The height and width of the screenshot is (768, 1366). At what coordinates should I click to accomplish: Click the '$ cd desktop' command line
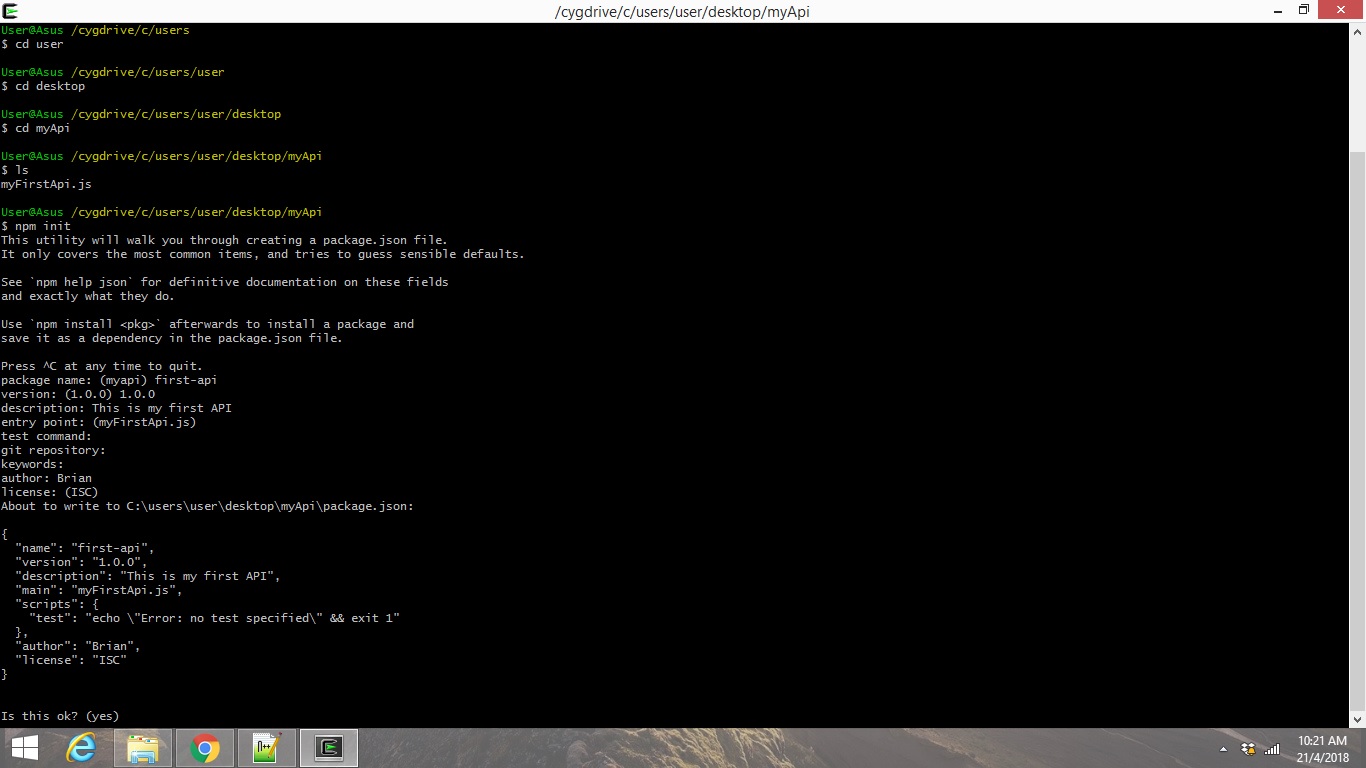click(43, 86)
